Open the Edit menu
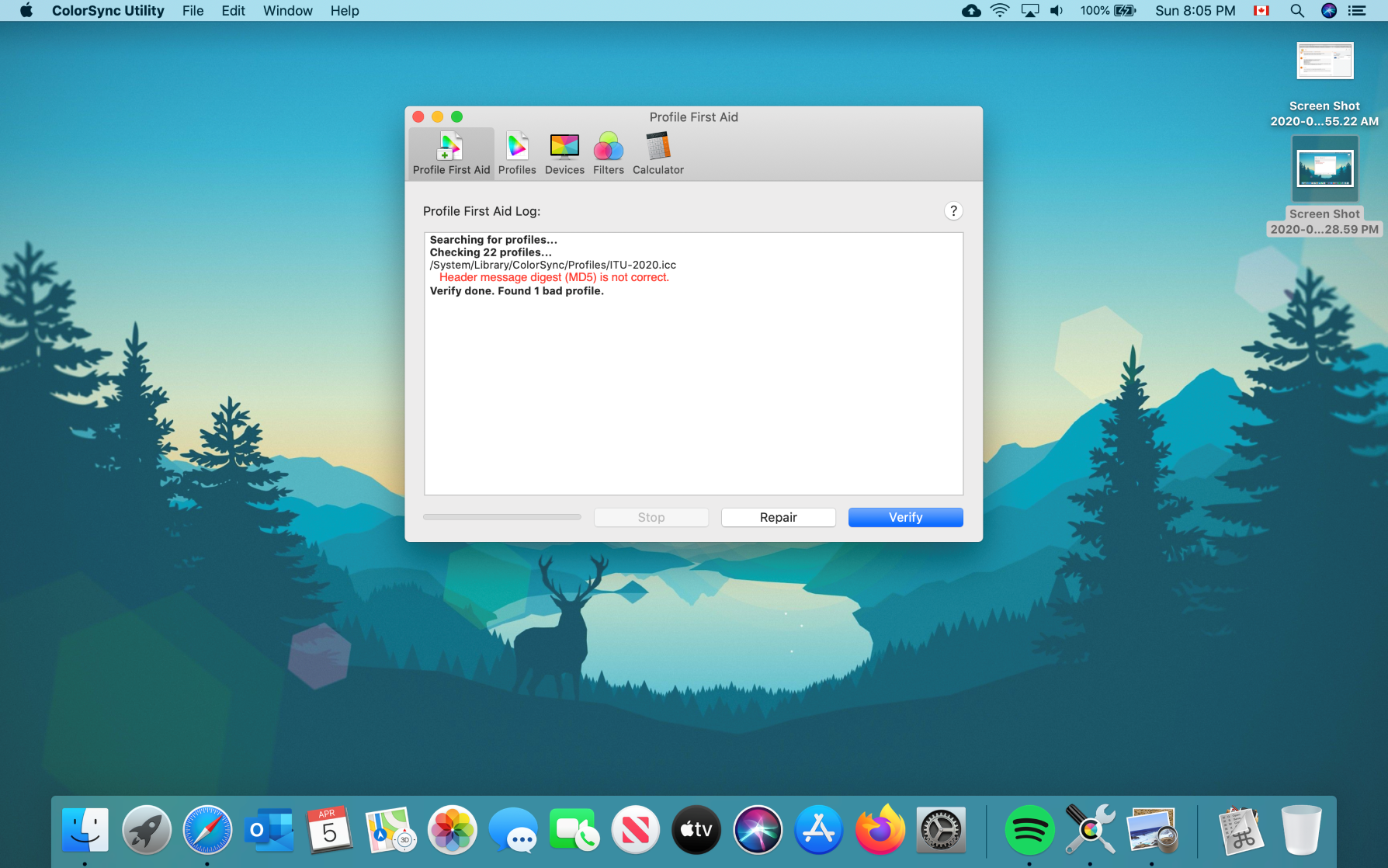The width and height of the screenshot is (1388, 868). point(234,11)
